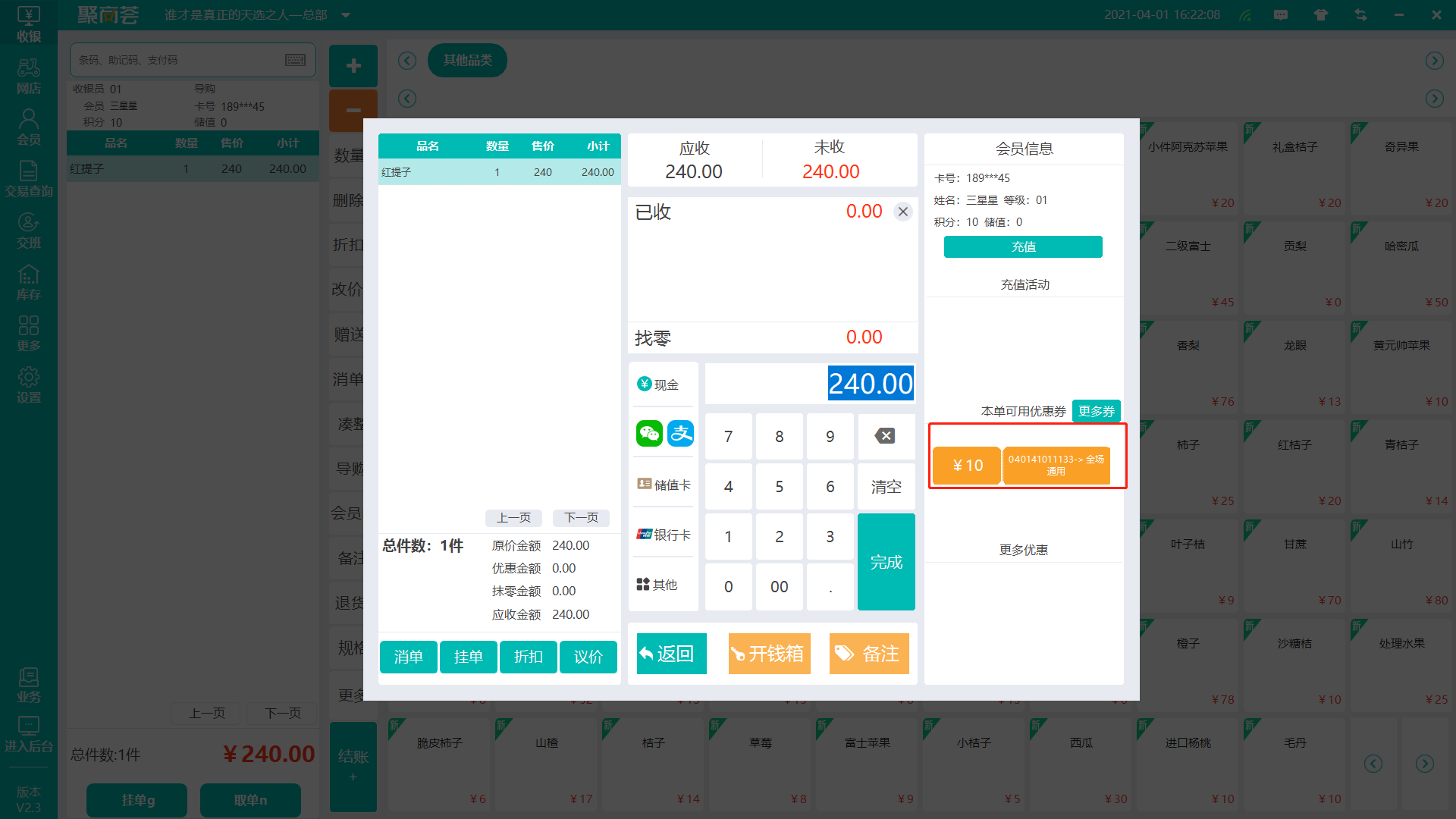Go to previous category with left arrow
1456x819 pixels.
pyautogui.click(x=407, y=61)
